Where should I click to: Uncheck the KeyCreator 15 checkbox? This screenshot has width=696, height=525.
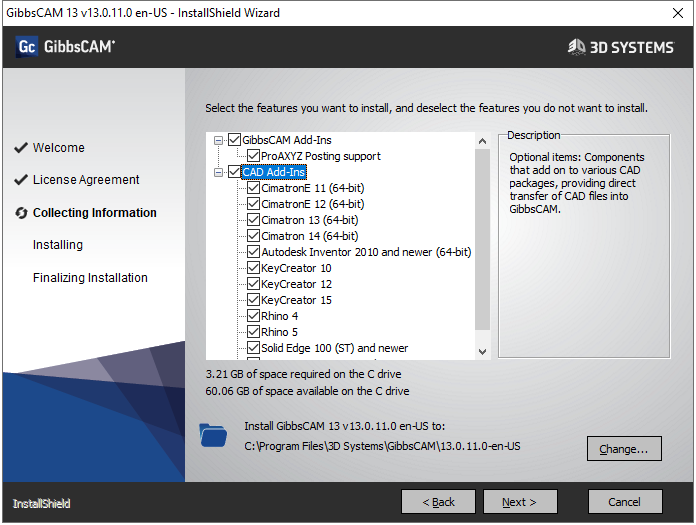(253, 300)
